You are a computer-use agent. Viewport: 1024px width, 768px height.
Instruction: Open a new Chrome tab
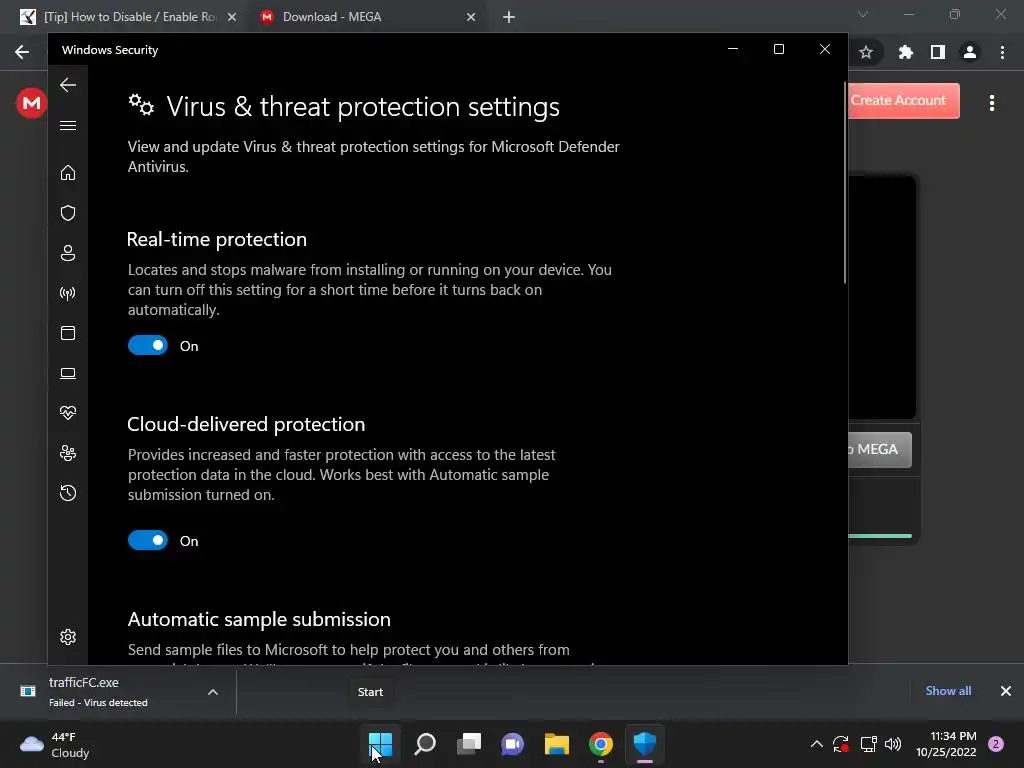pyautogui.click(x=509, y=17)
